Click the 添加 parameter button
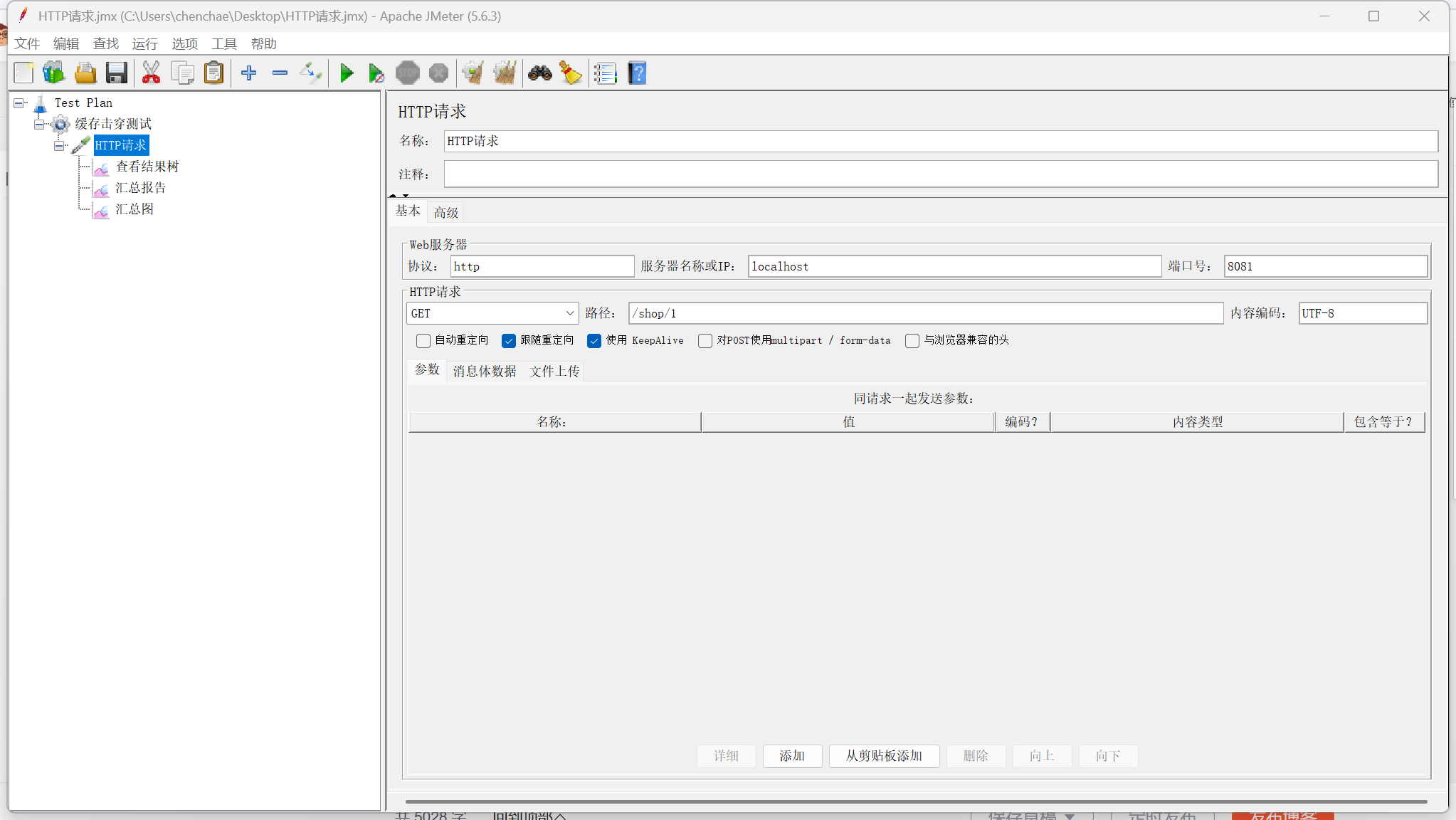Viewport: 1456px width, 820px height. coord(792,756)
